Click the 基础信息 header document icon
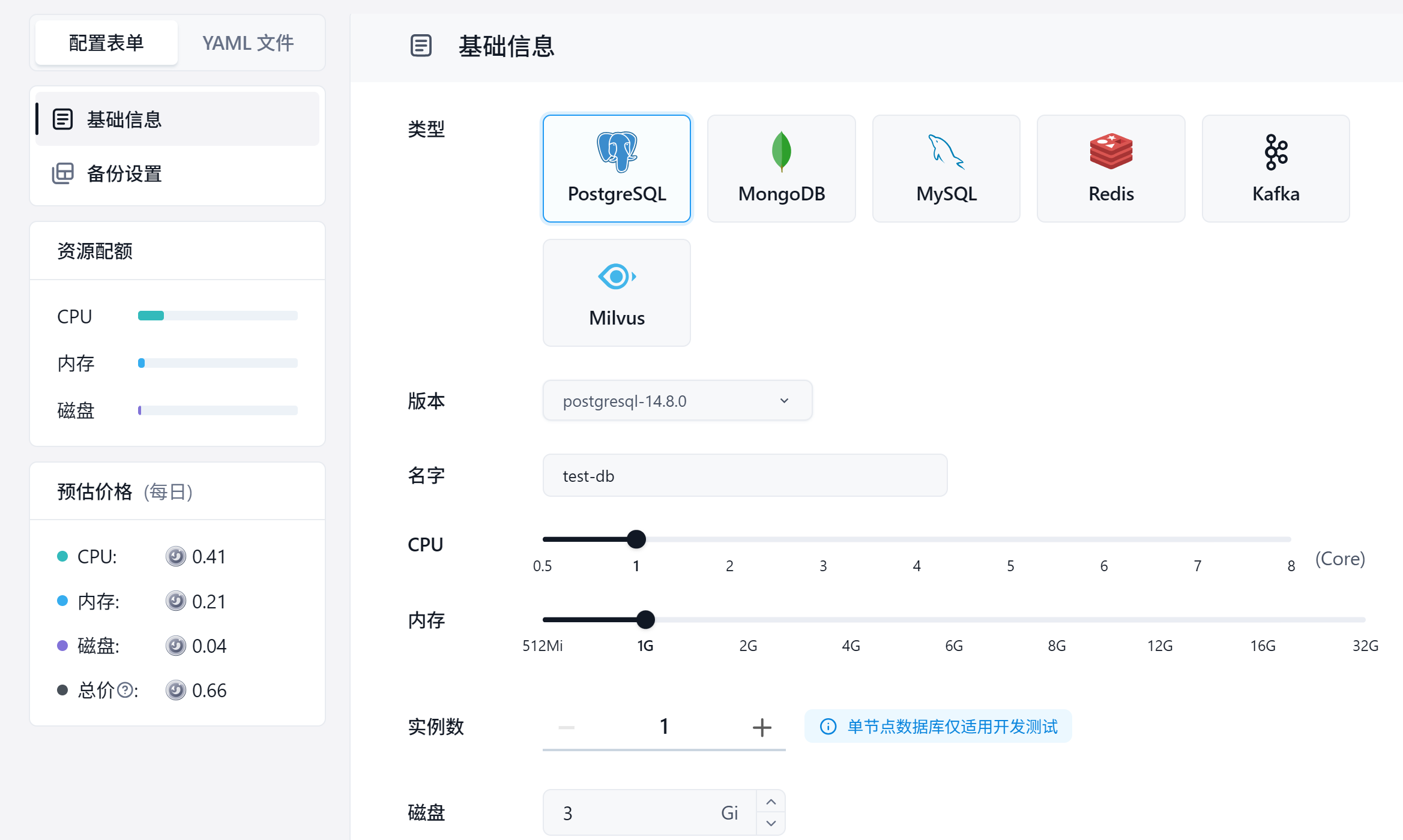 pyautogui.click(x=421, y=46)
